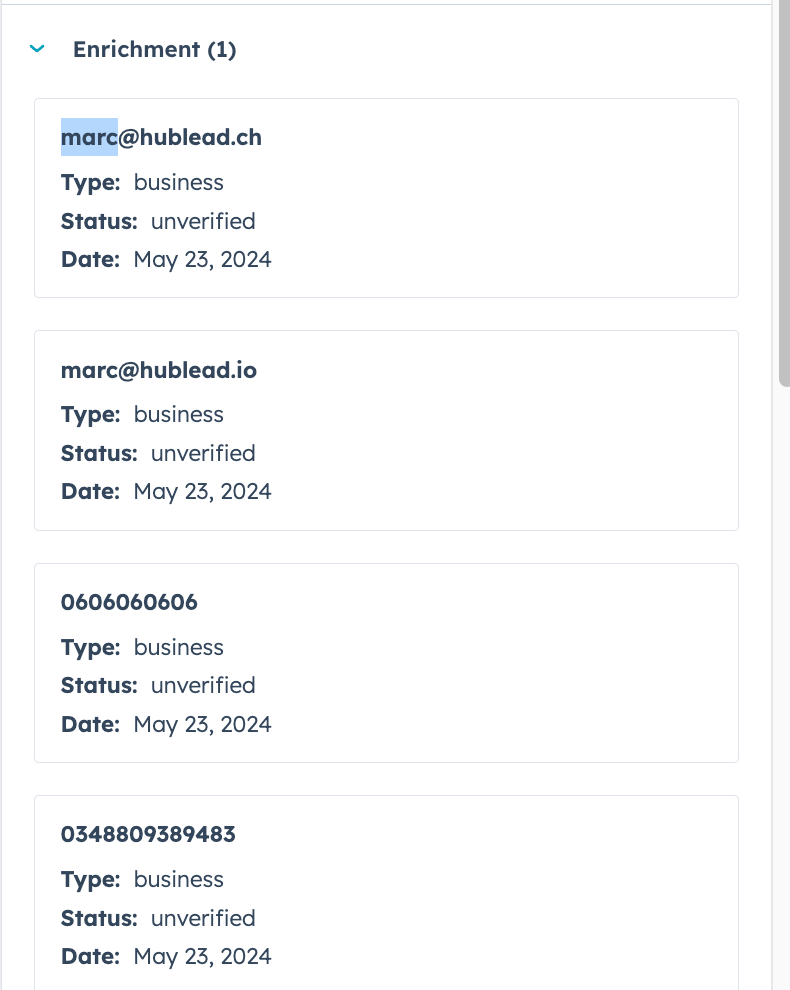Screen dimensions: 790x990
Task: Click the Enrichment (1) section heading
Action: pyautogui.click(x=154, y=49)
